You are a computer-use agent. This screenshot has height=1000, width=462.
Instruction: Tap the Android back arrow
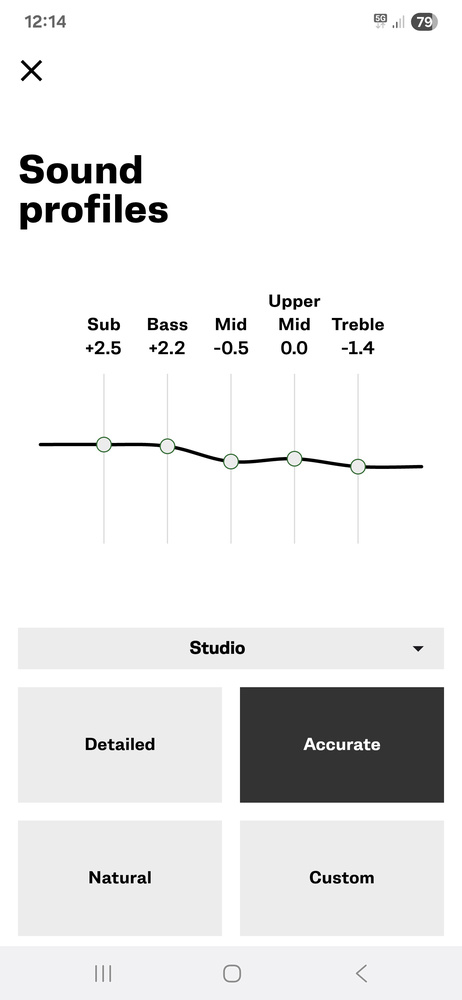pos(361,973)
